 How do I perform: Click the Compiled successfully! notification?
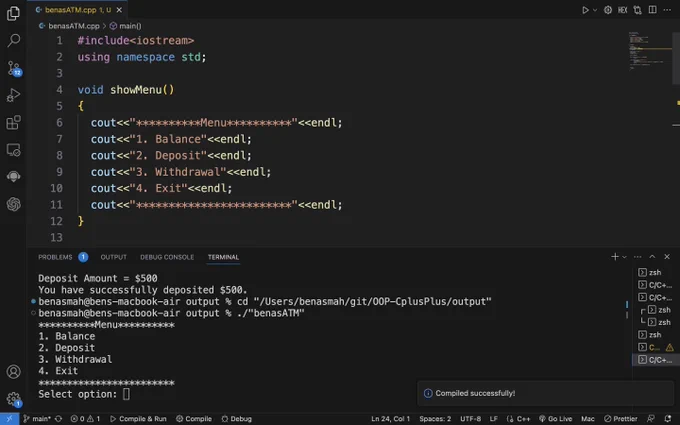(x=546, y=393)
